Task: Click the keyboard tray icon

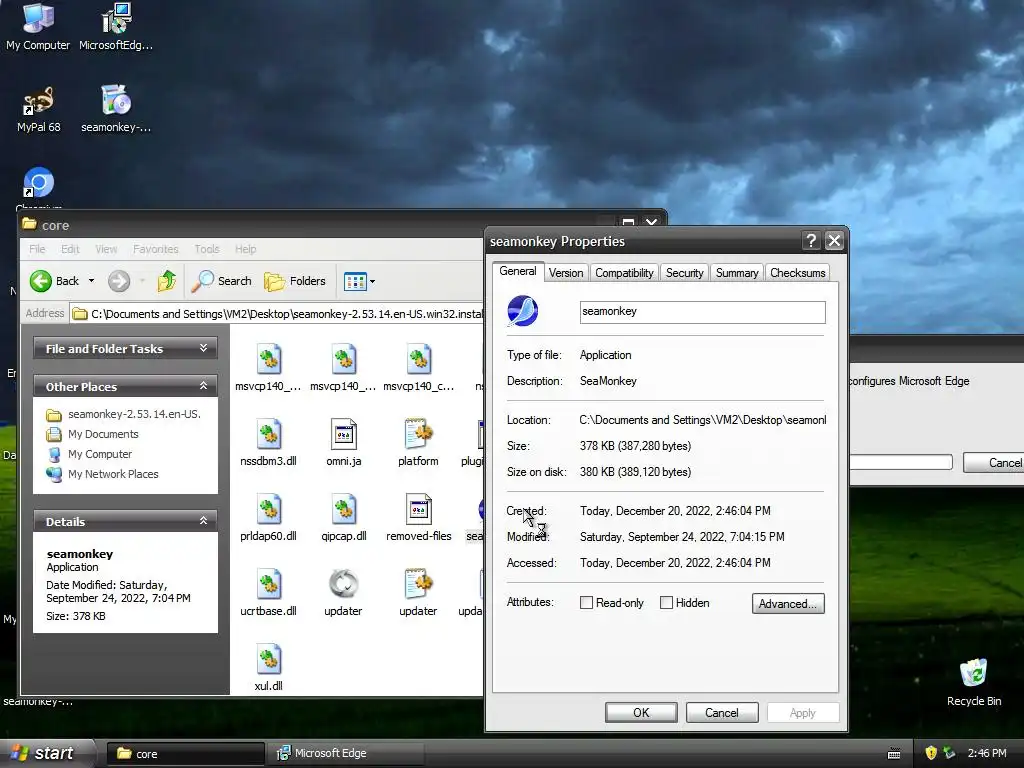Action: click(x=894, y=754)
